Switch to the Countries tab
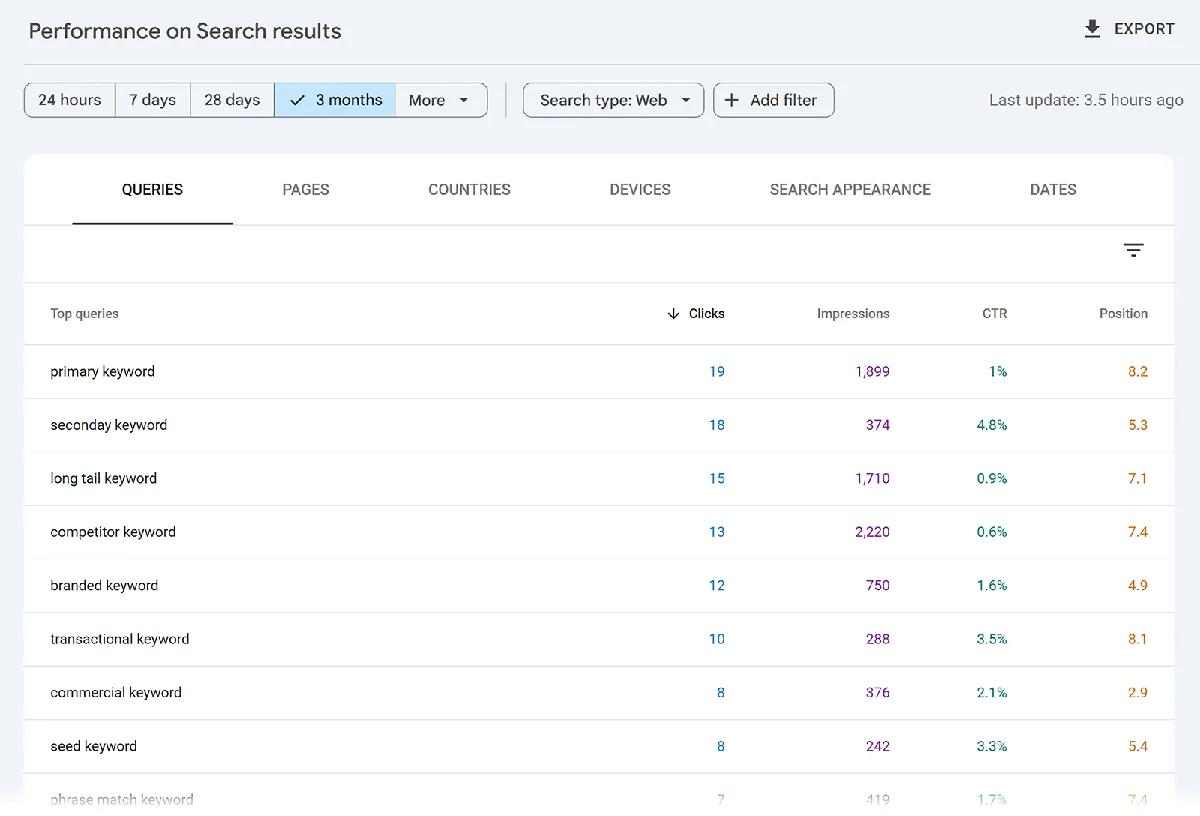This screenshot has height=816, width=1200. pos(469,190)
